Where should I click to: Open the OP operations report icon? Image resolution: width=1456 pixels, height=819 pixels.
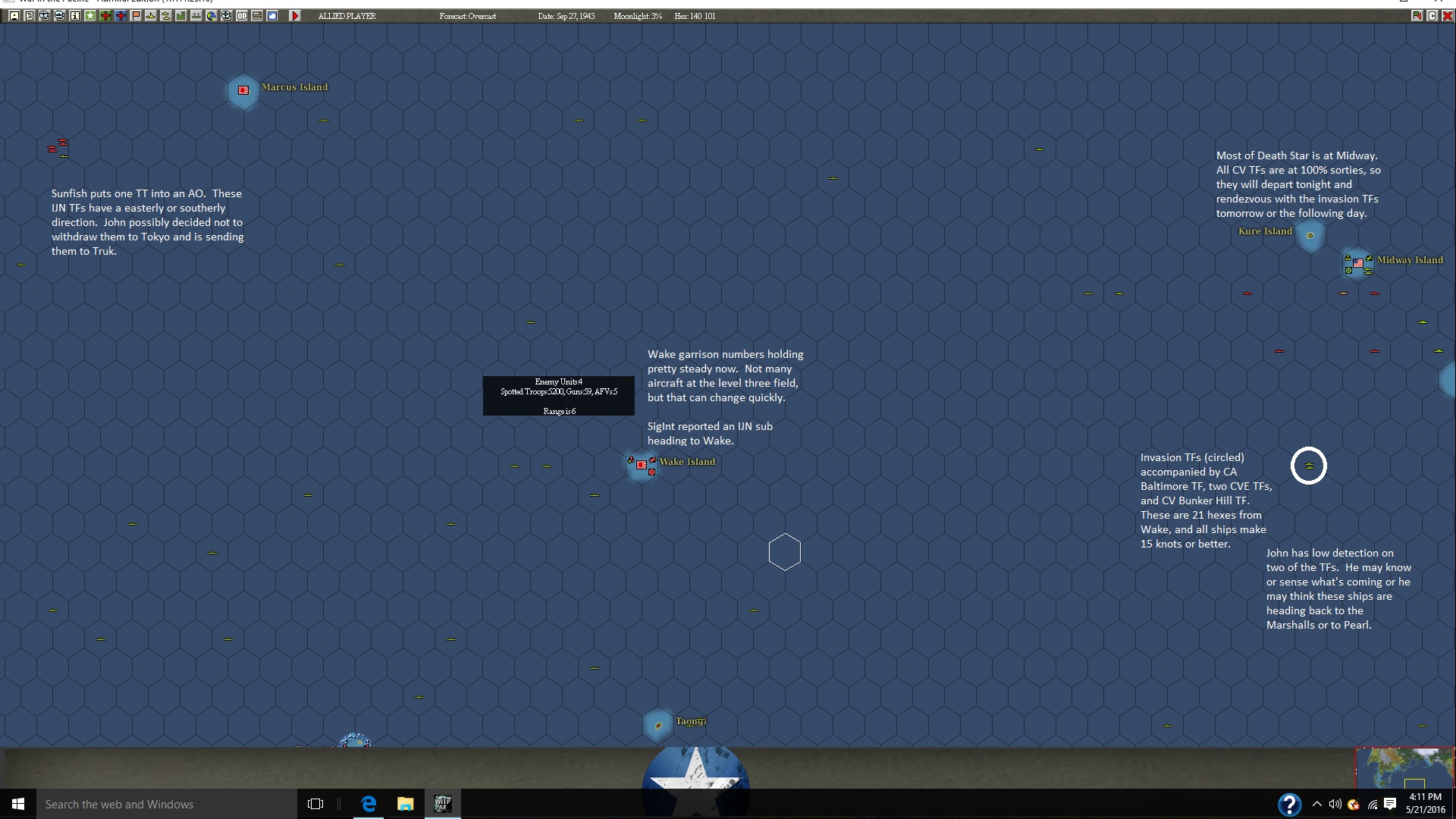[242, 16]
